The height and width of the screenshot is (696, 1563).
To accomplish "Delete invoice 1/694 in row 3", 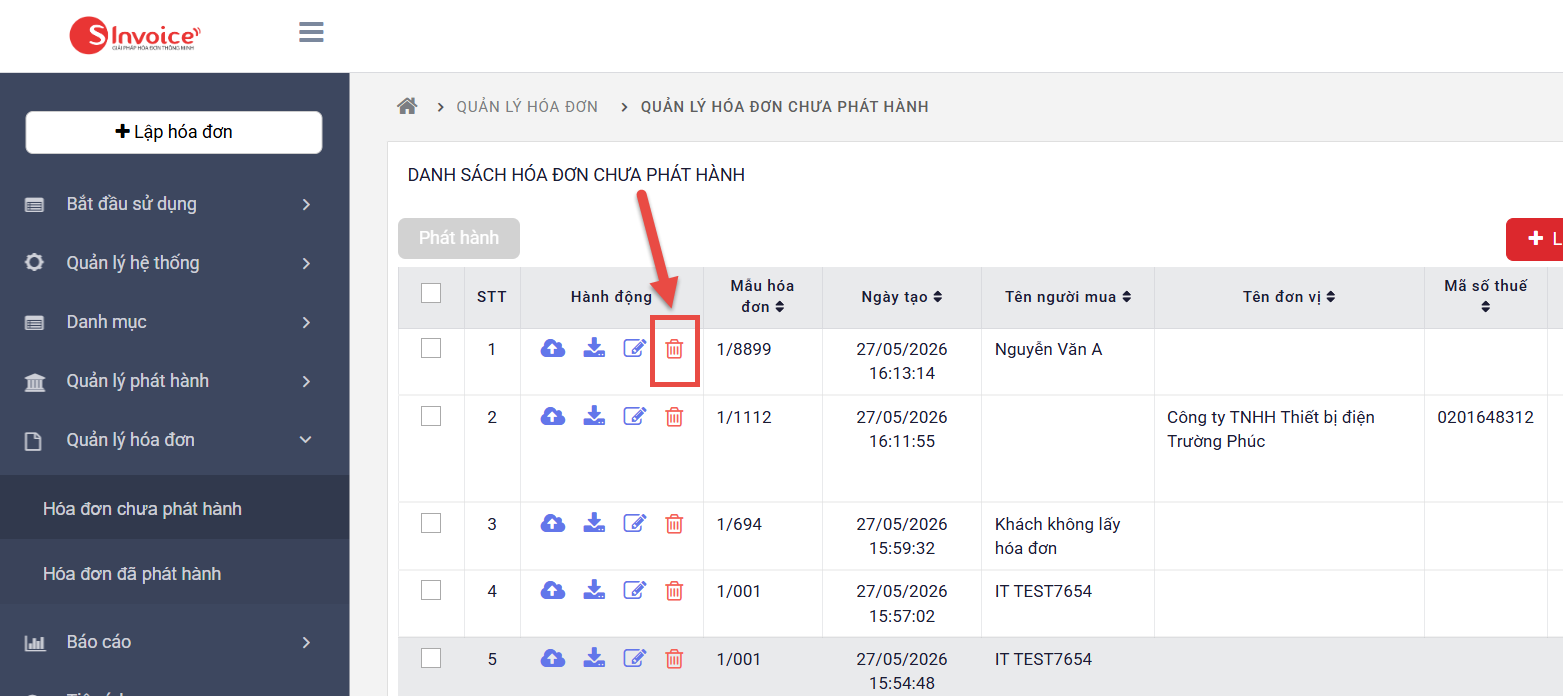I will 675,524.
